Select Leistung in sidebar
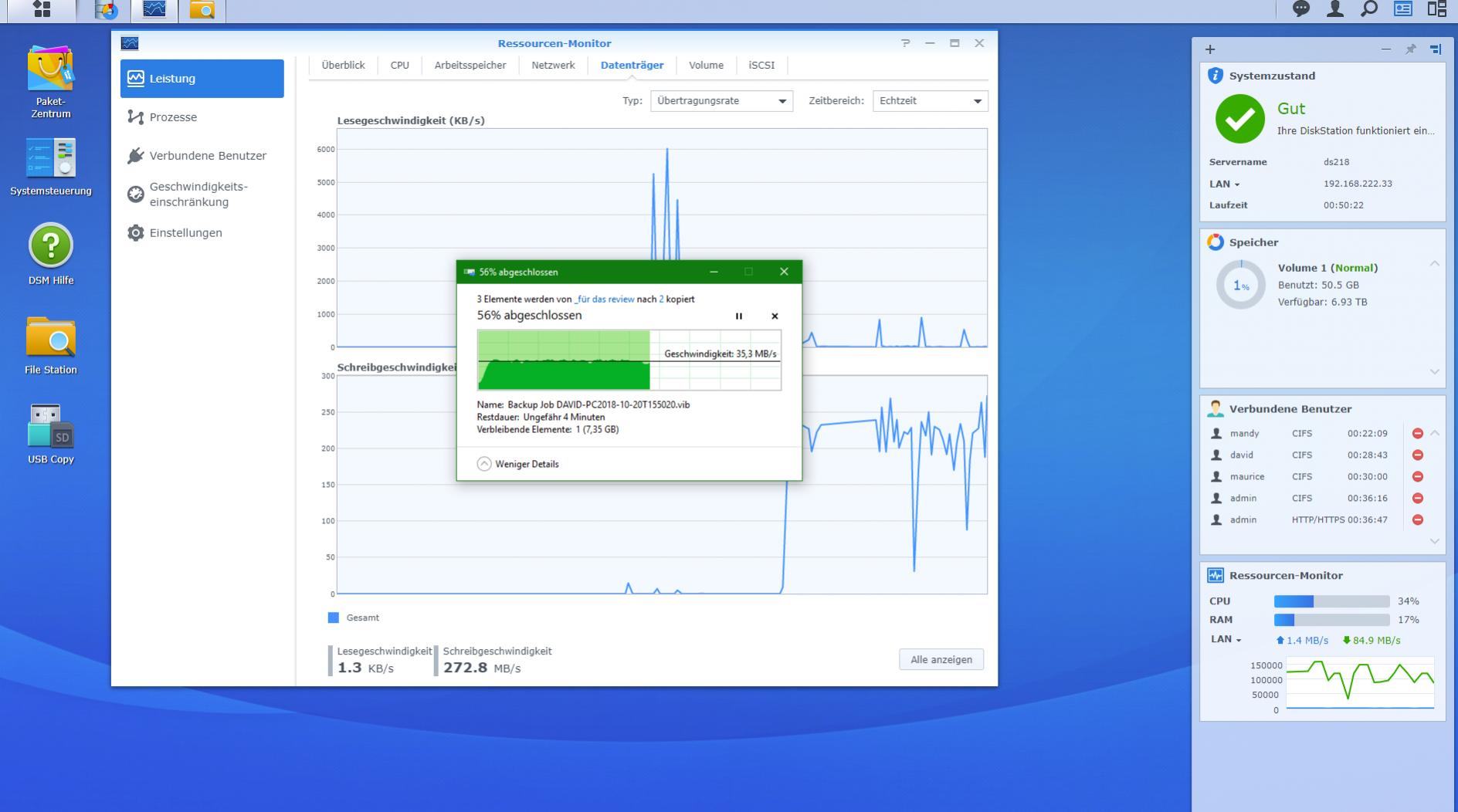 click(x=202, y=79)
